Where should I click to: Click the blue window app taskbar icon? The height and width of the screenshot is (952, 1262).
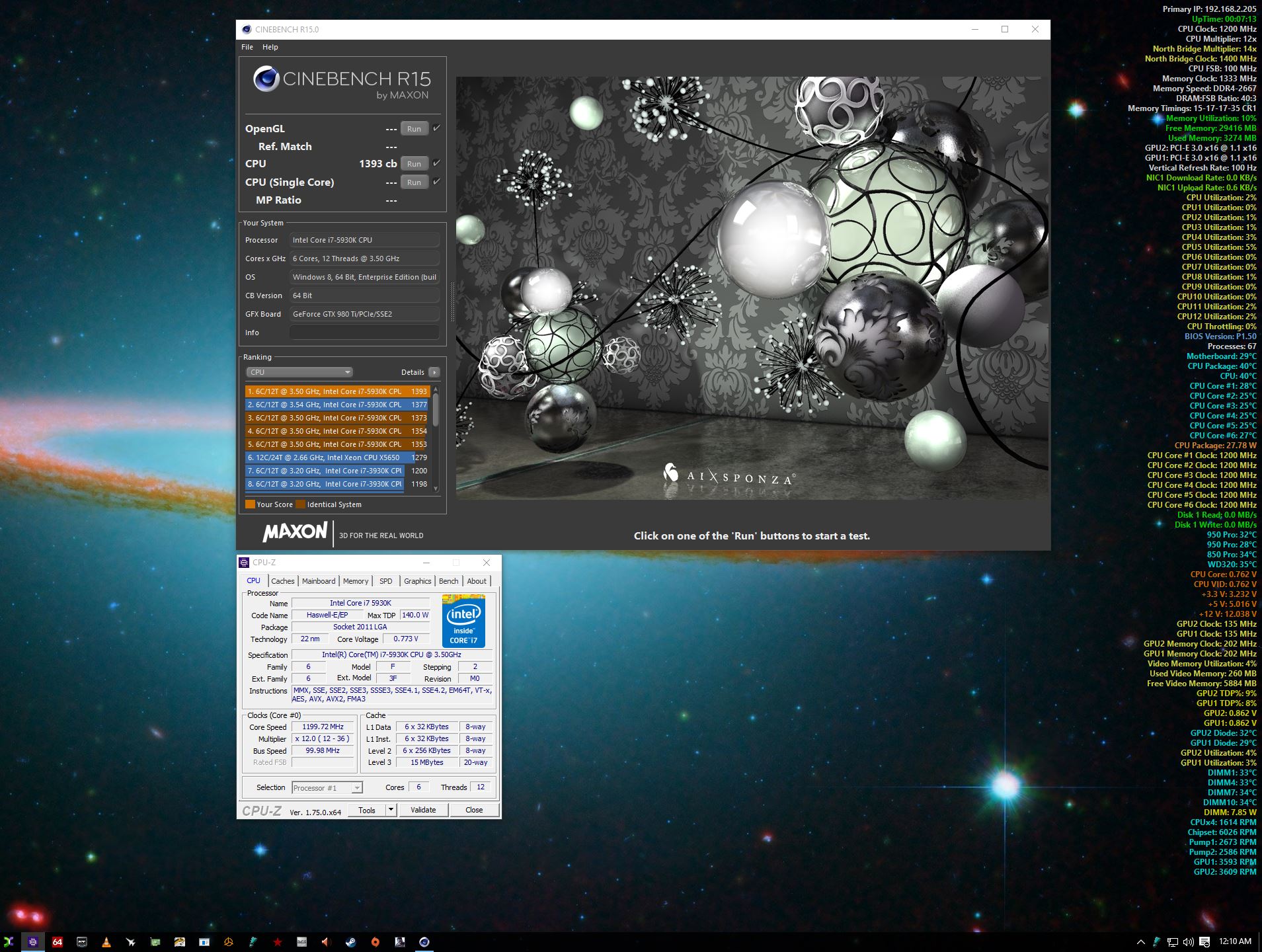[204, 941]
